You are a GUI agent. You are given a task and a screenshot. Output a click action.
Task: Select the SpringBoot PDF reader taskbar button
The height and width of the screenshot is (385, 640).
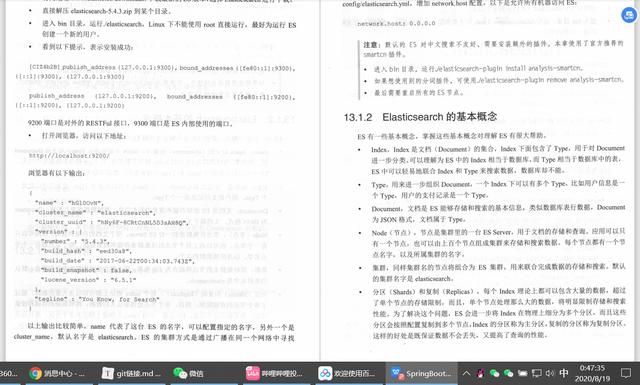click(x=421, y=373)
